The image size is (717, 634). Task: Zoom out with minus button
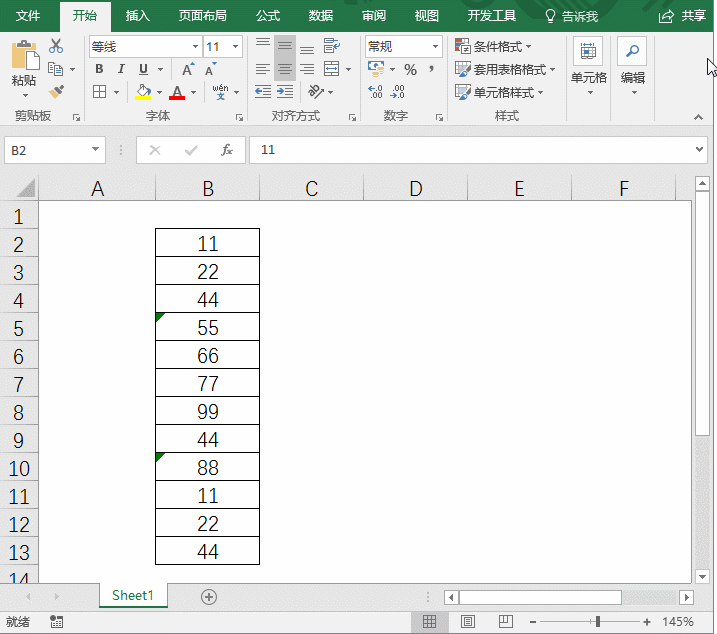533,622
